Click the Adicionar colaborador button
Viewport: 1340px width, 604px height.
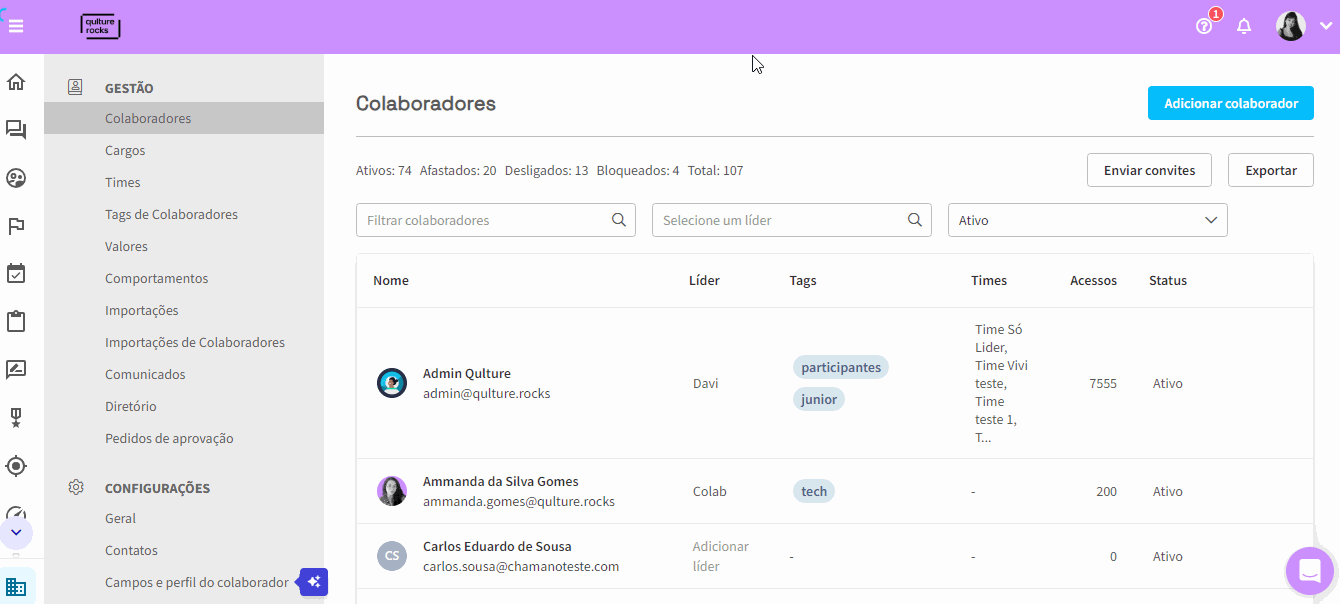[x=1230, y=103]
